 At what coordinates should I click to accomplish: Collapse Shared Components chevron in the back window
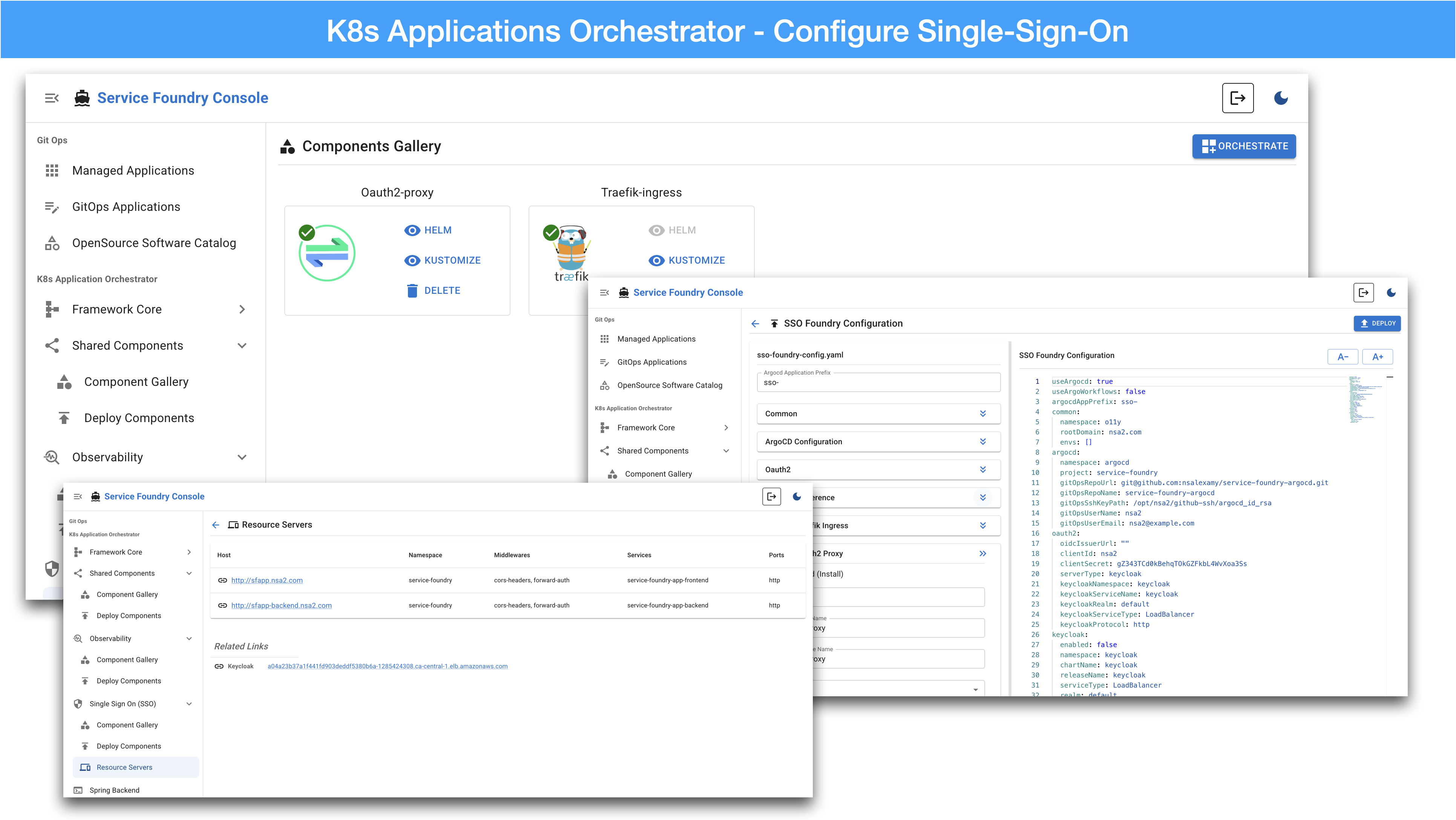tap(242, 346)
